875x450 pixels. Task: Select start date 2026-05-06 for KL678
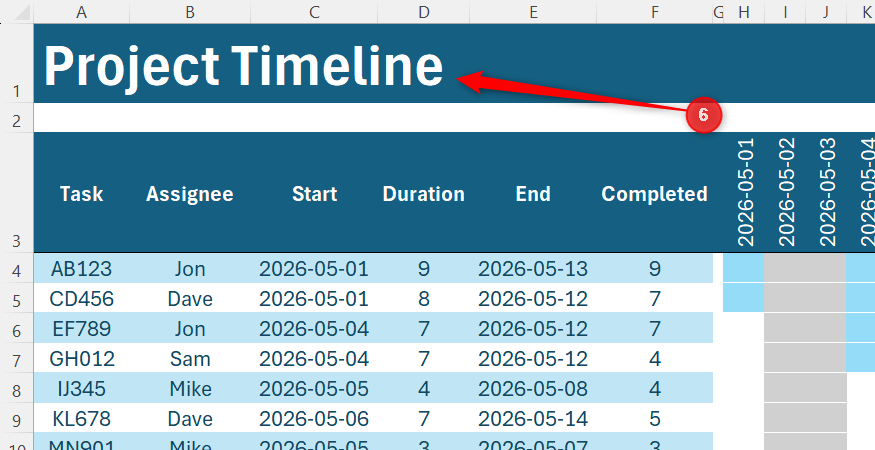click(x=314, y=418)
